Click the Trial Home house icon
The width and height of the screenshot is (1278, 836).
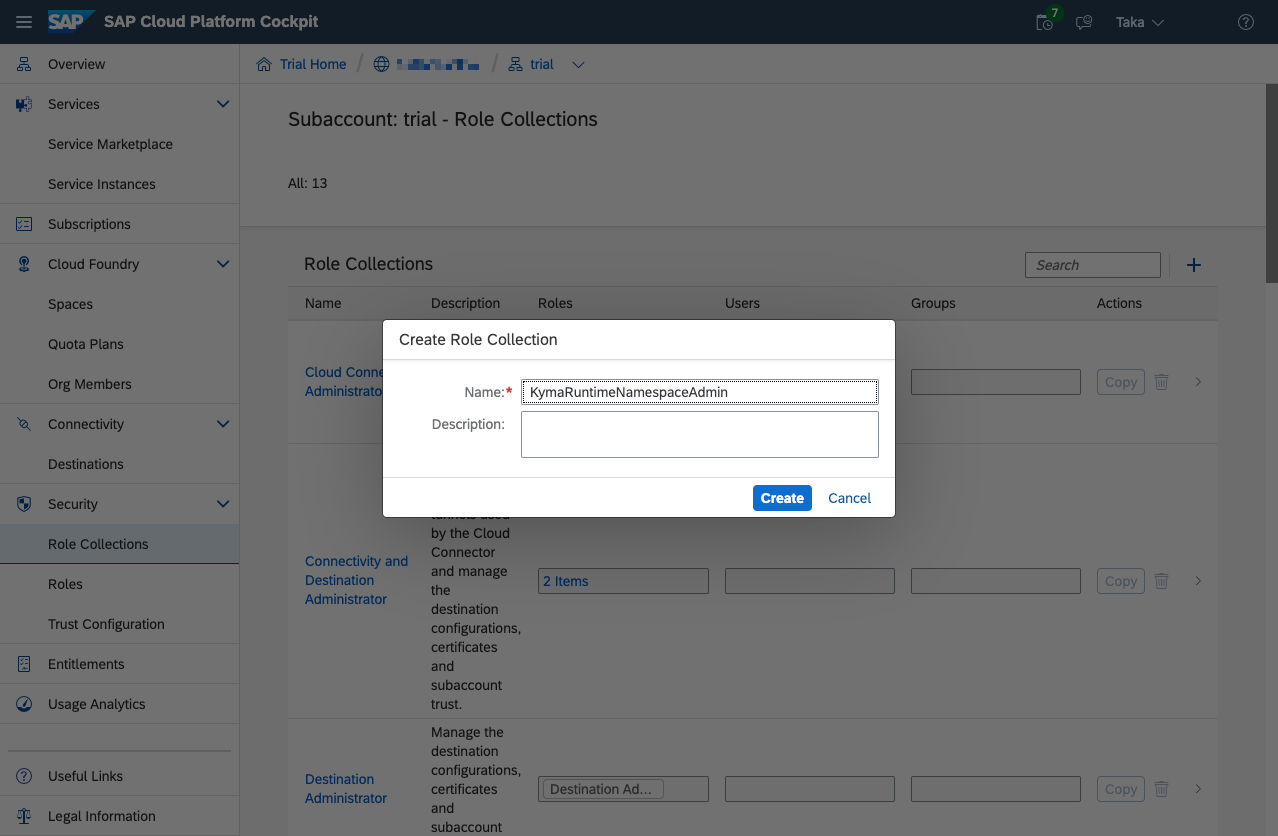tap(264, 64)
